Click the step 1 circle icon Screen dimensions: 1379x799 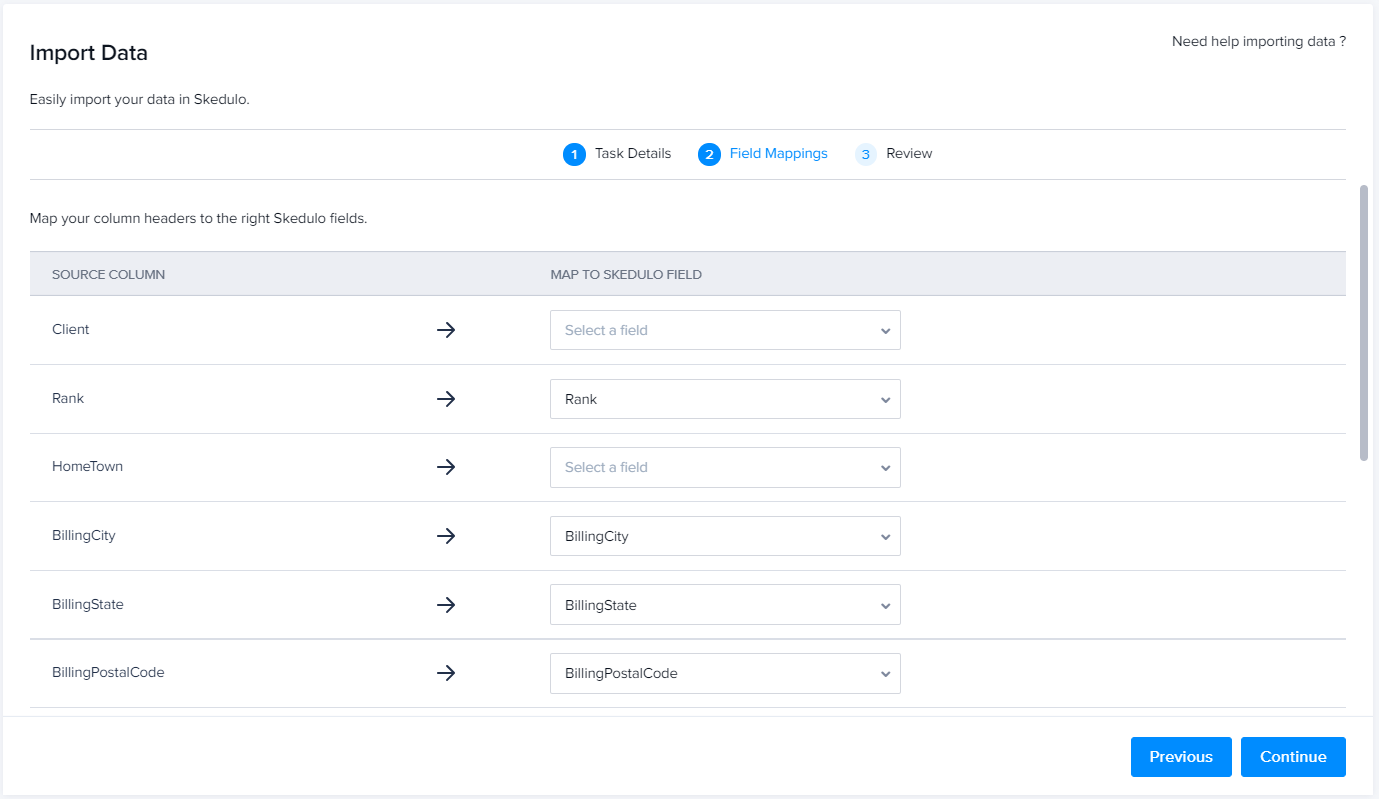pos(573,153)
